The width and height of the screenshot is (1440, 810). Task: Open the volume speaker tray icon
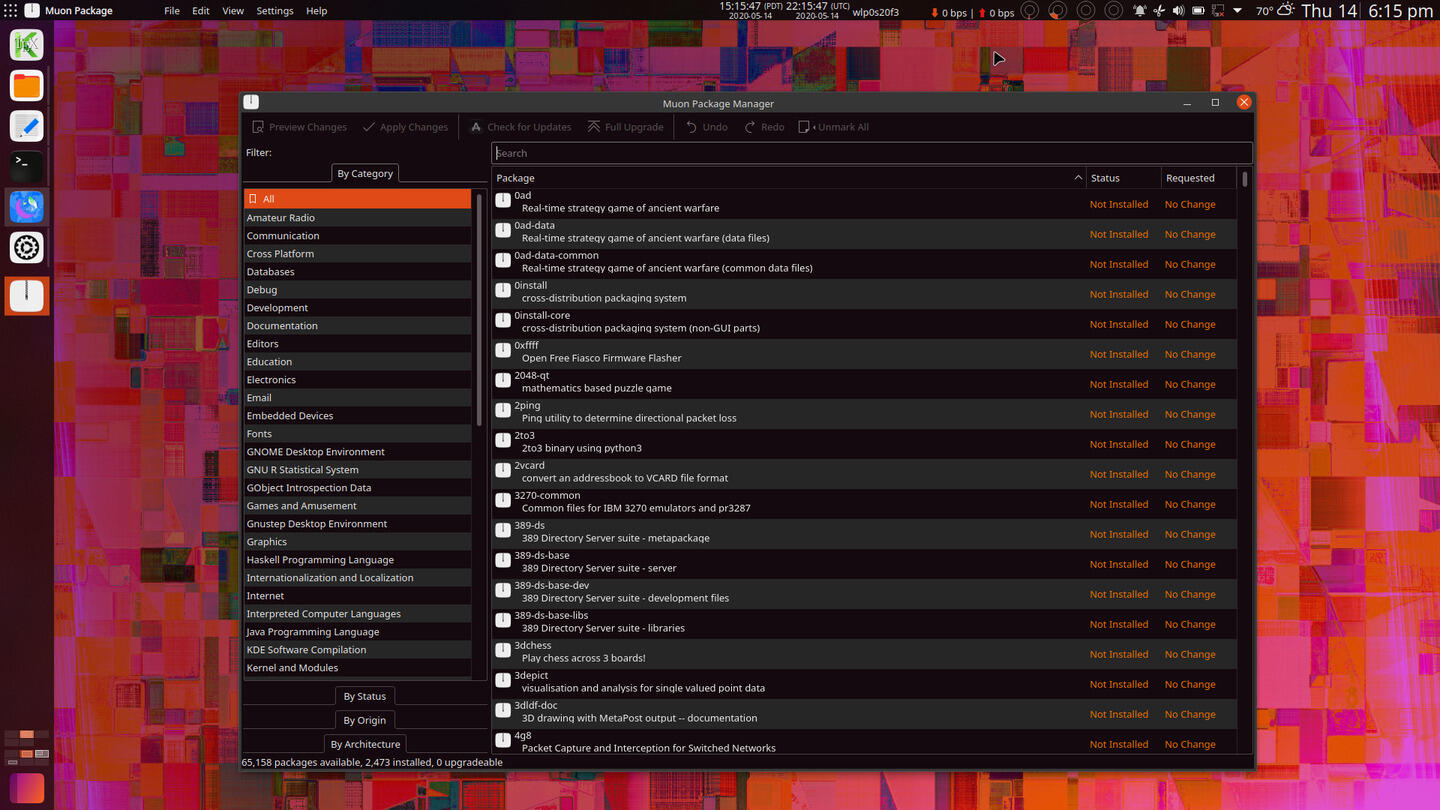point(1178,11)
